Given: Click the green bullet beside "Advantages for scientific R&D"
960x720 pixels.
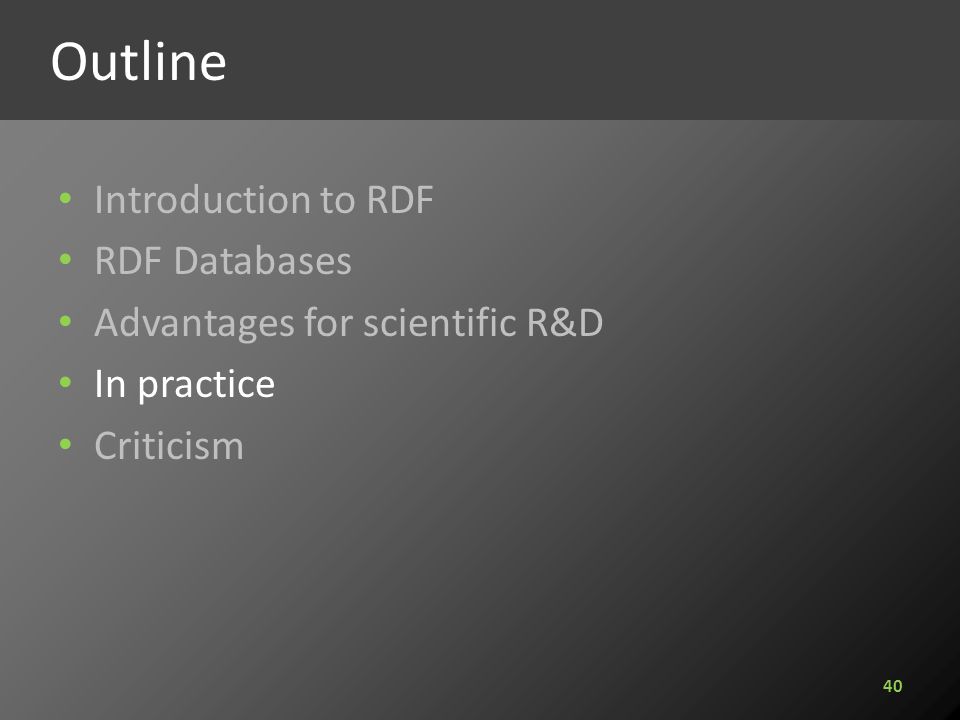Looking at the screenshot, I should click(66, 321).
